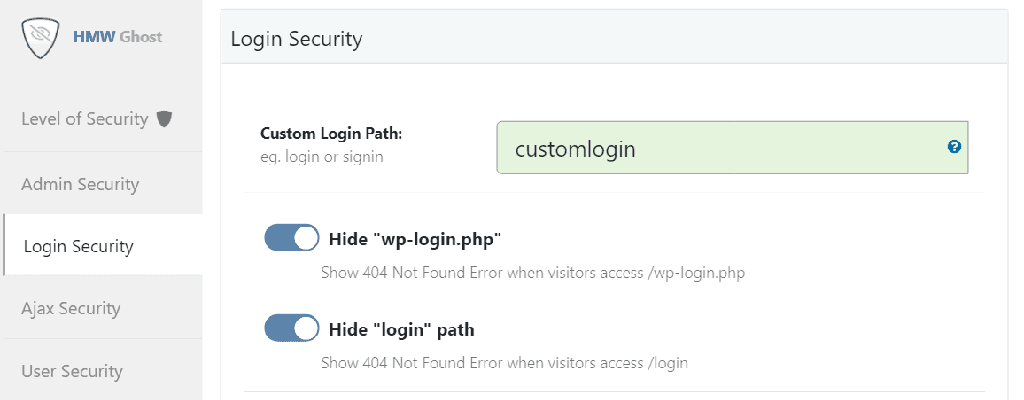
Task: Click the 404 description ending in /login
Action: [x=504, y=362]
